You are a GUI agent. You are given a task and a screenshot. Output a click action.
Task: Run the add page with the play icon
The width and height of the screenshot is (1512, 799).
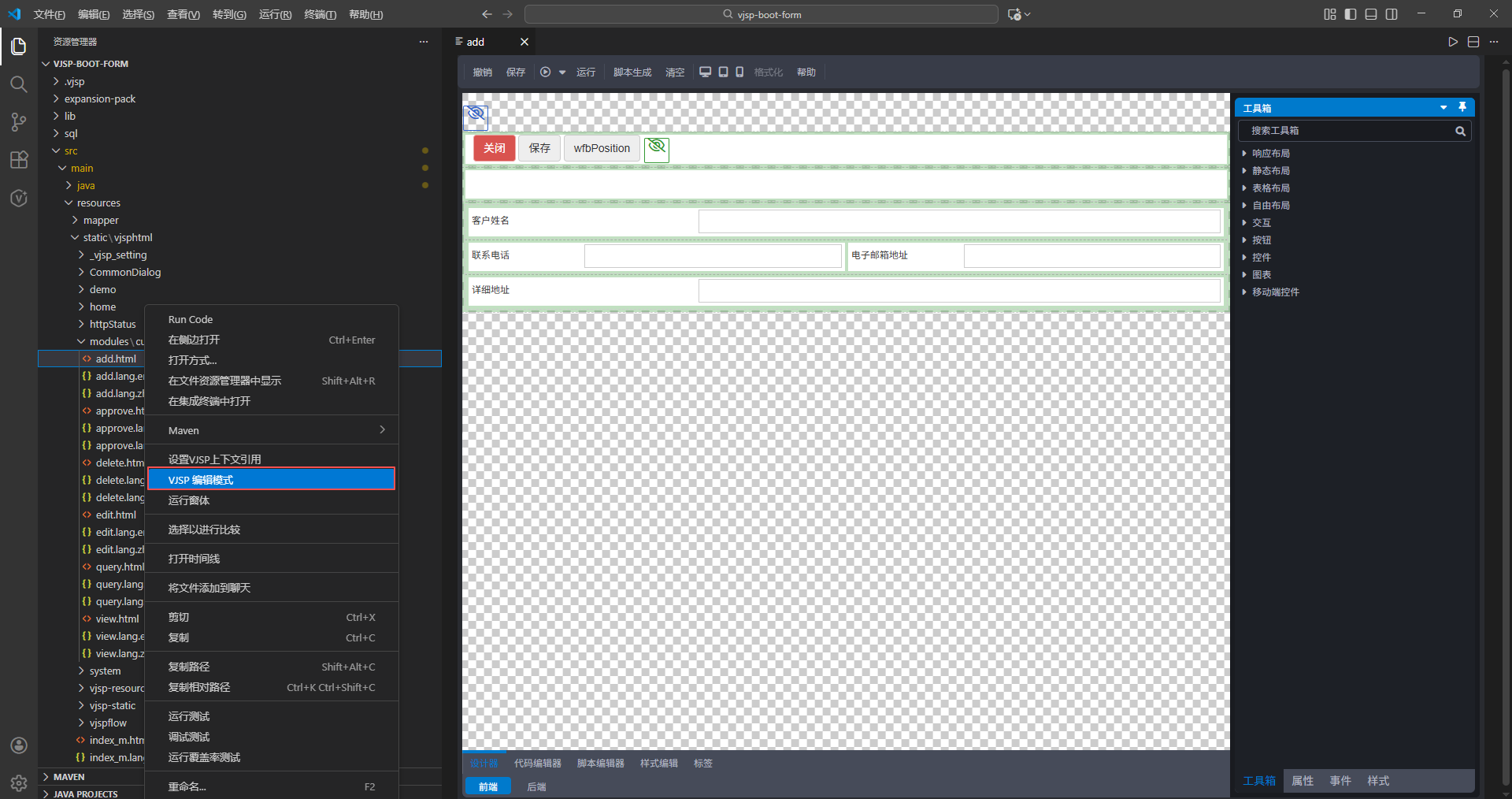1453,42
